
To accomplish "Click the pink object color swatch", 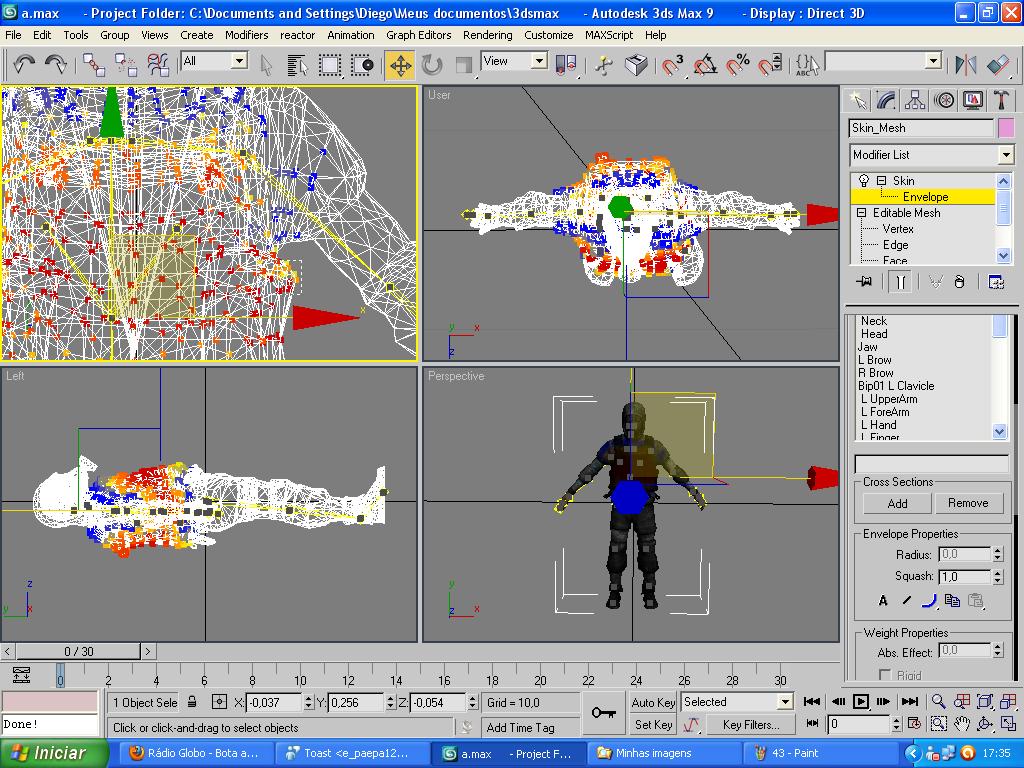I will [1006, 128].
